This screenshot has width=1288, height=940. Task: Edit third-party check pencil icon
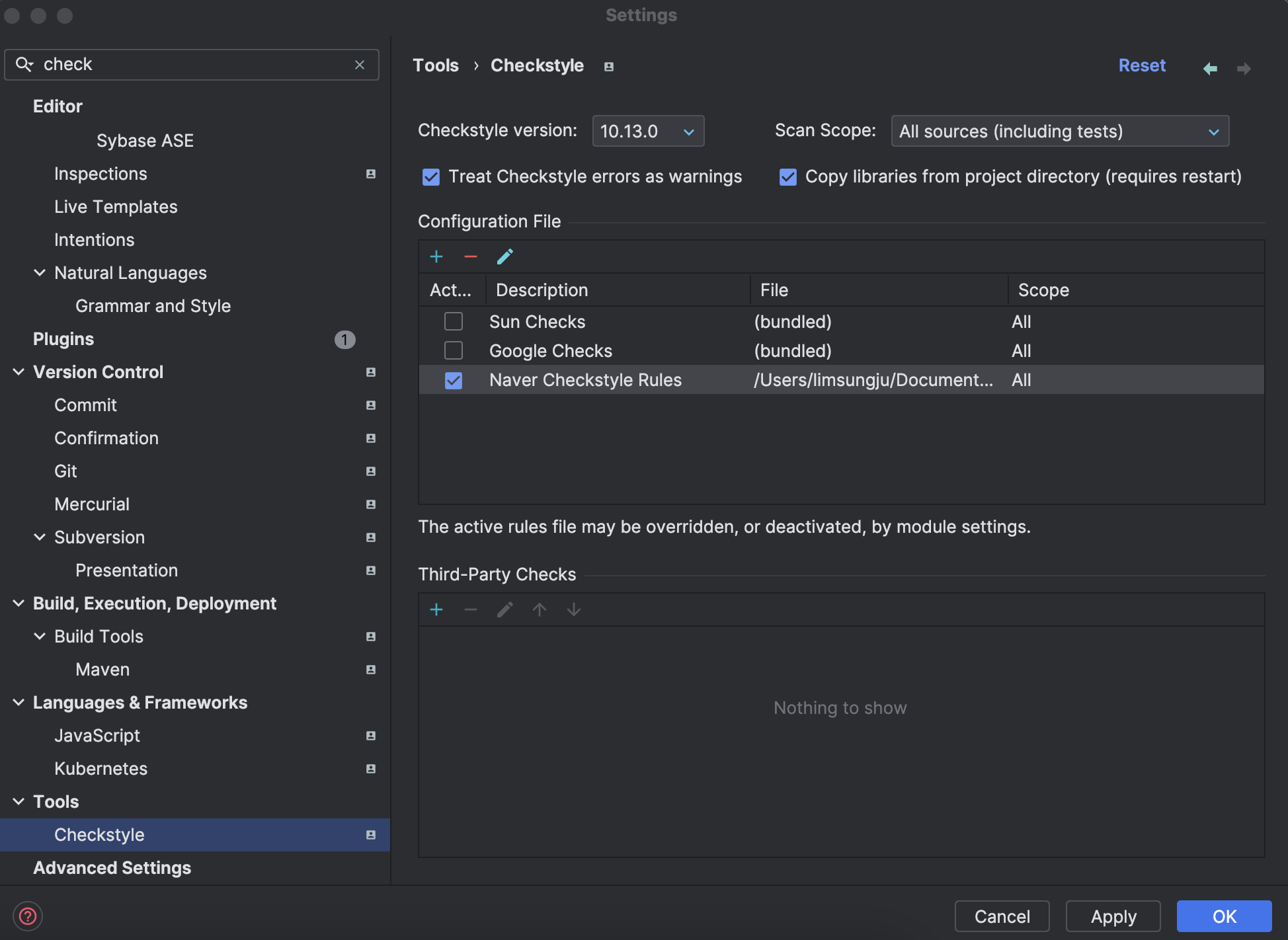coord(505,609)
